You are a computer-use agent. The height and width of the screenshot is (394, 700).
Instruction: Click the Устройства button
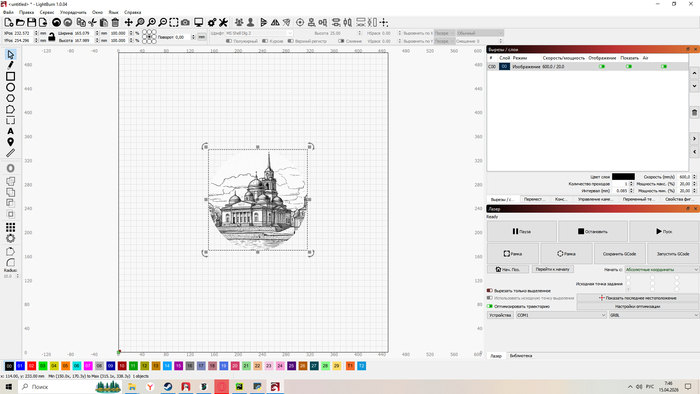click(500, 315)
